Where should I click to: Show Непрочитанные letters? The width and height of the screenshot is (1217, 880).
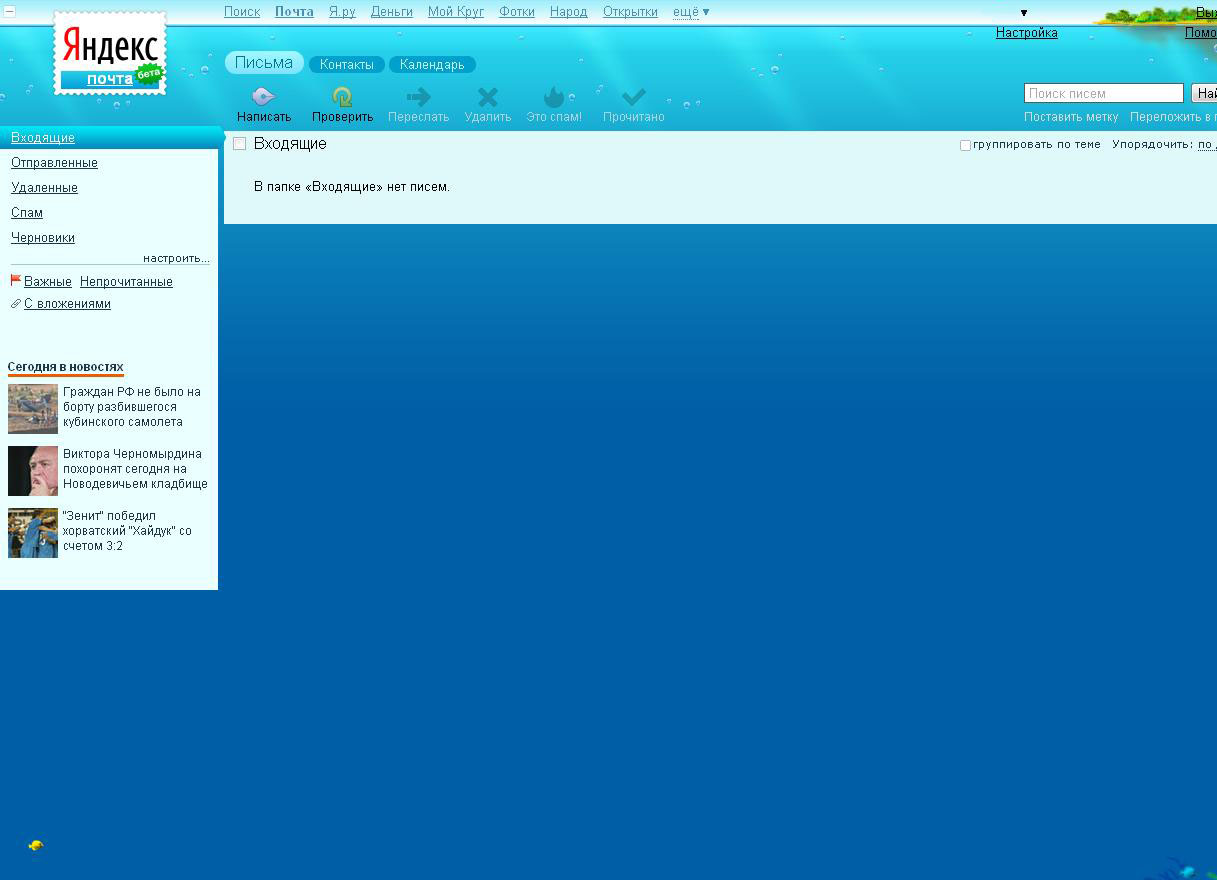click(126, 282)
